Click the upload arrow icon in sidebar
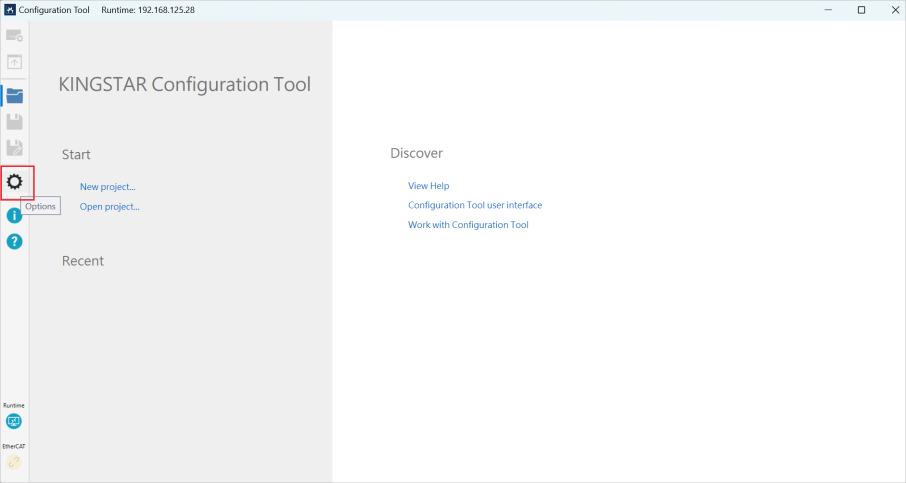Image resolution: width=906 pixels, height=483 pixels. (14, 62)
